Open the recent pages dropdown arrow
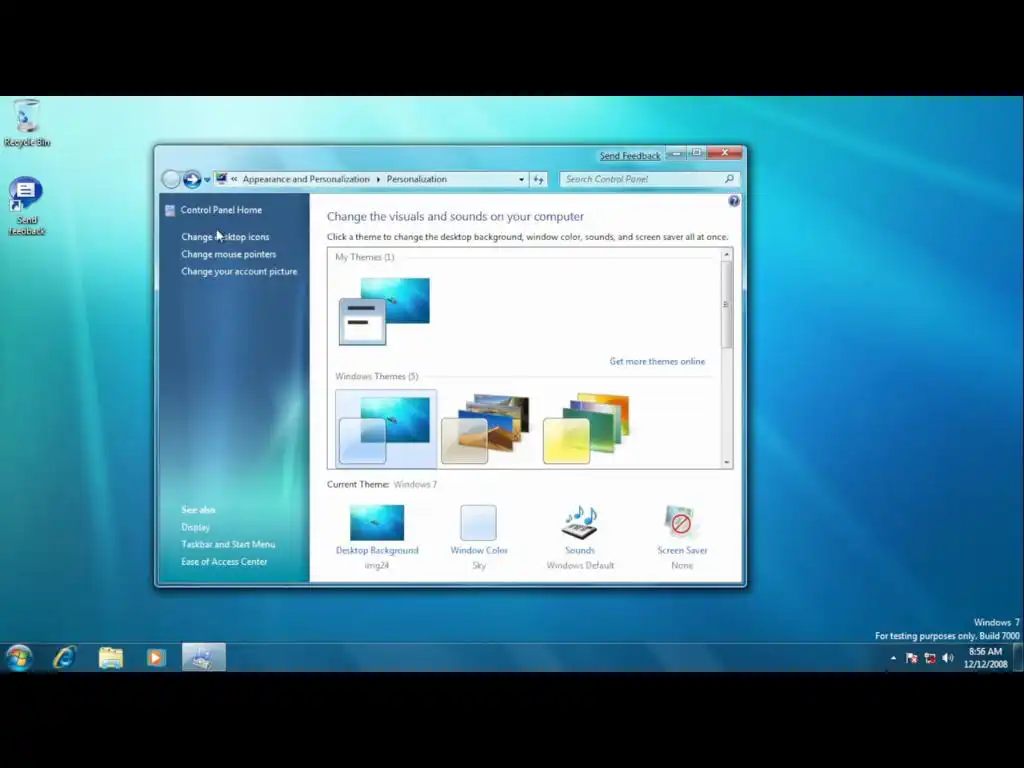The width and height of the screenshot is (1024, 768). [x=207, y=180]
